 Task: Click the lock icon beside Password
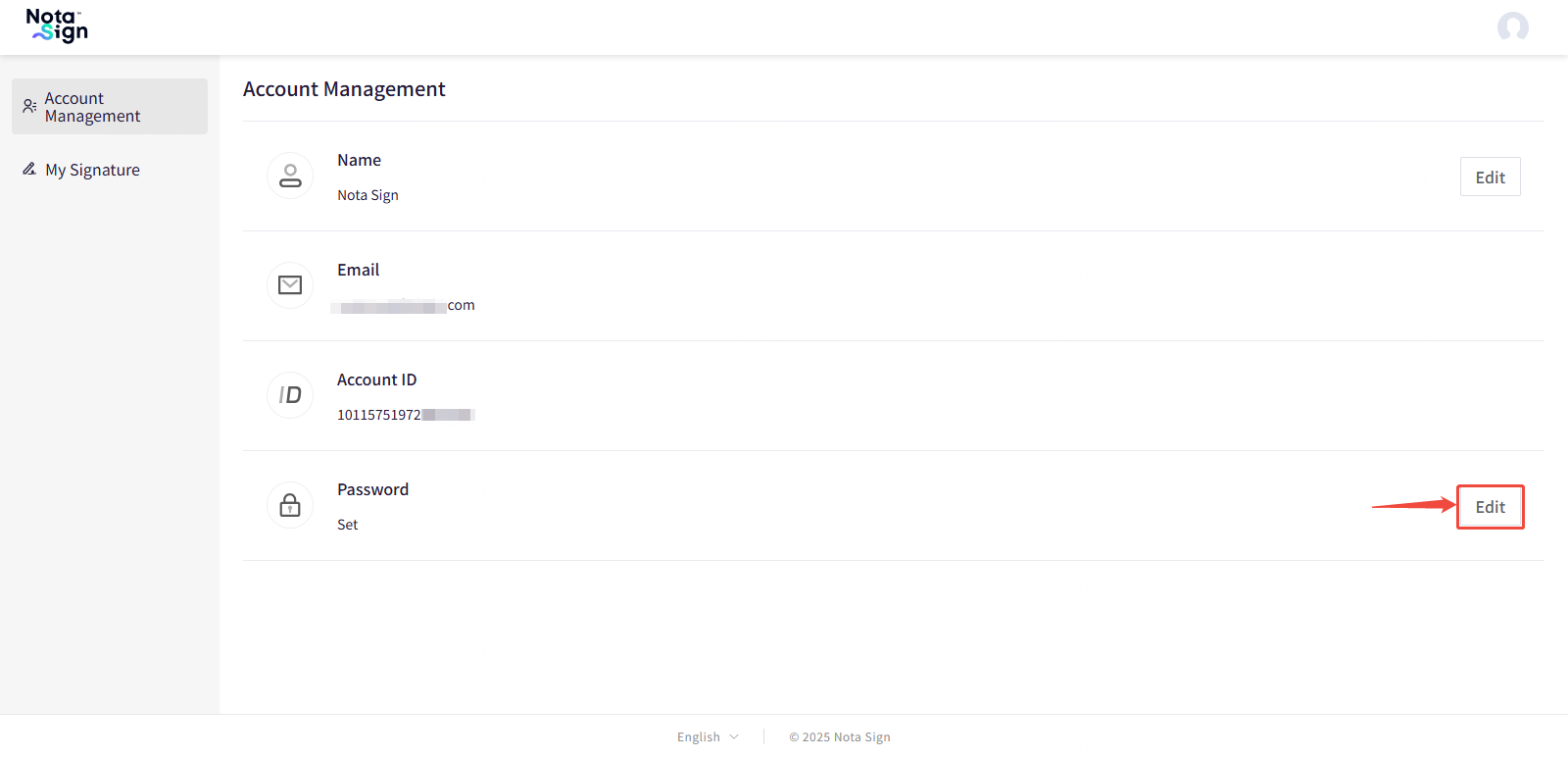[x=290, y=505]
